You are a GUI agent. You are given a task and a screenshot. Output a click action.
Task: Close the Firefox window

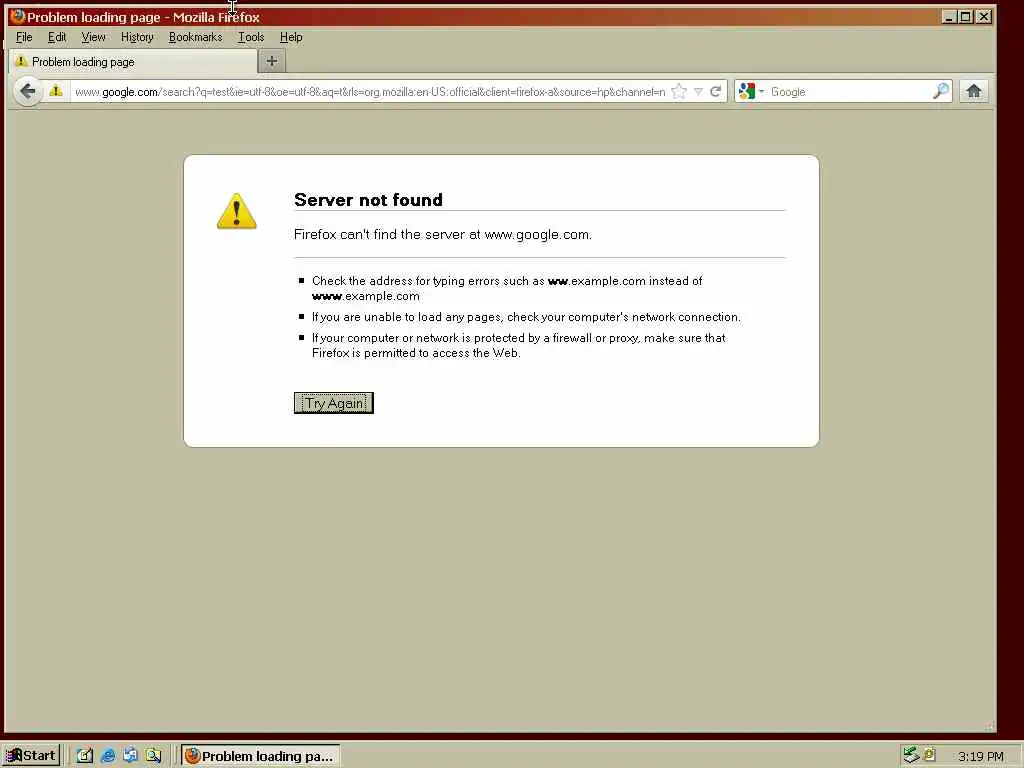(984, 17)
